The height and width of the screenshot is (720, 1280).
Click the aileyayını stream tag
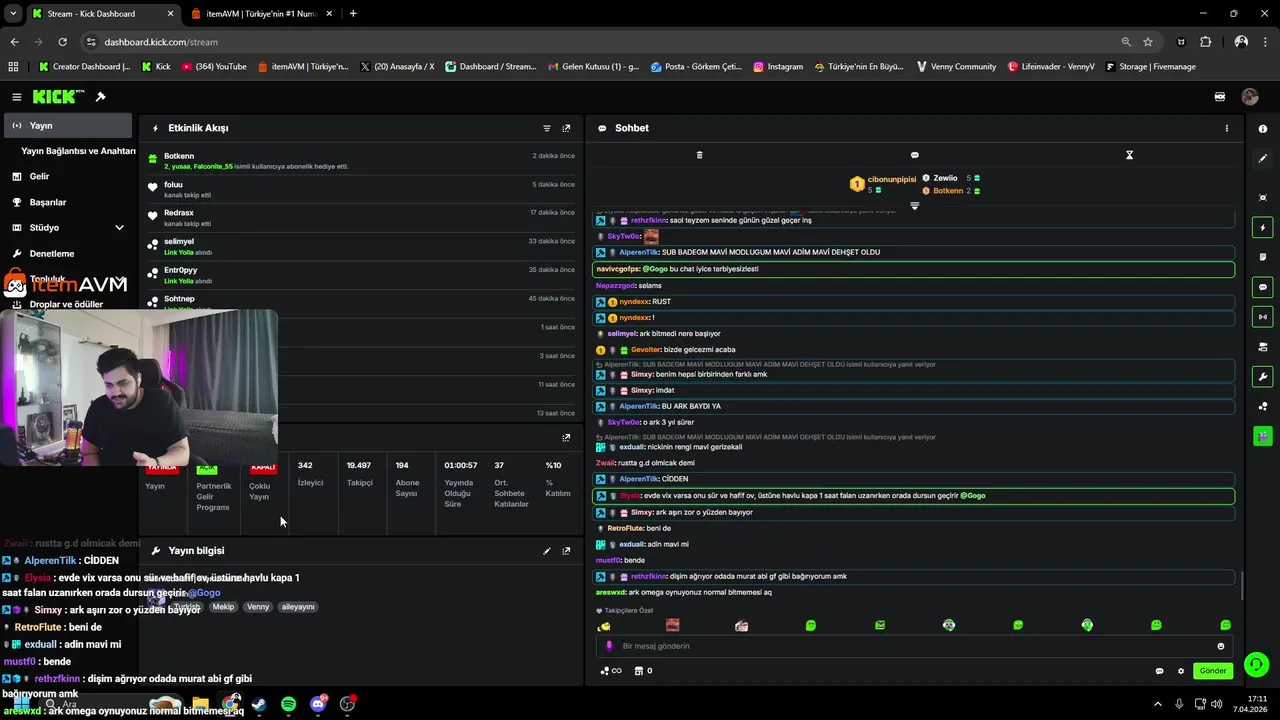point(298,607)
